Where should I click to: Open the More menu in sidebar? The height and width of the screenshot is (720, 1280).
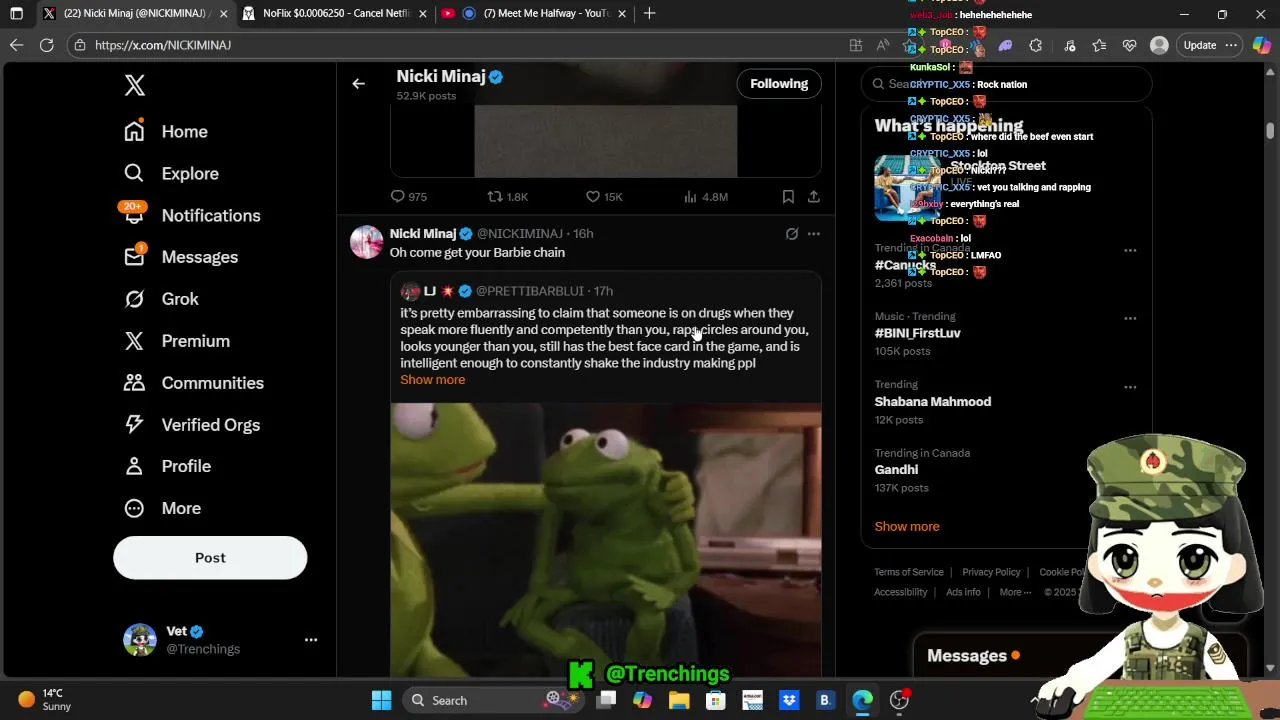coord(162,508)
